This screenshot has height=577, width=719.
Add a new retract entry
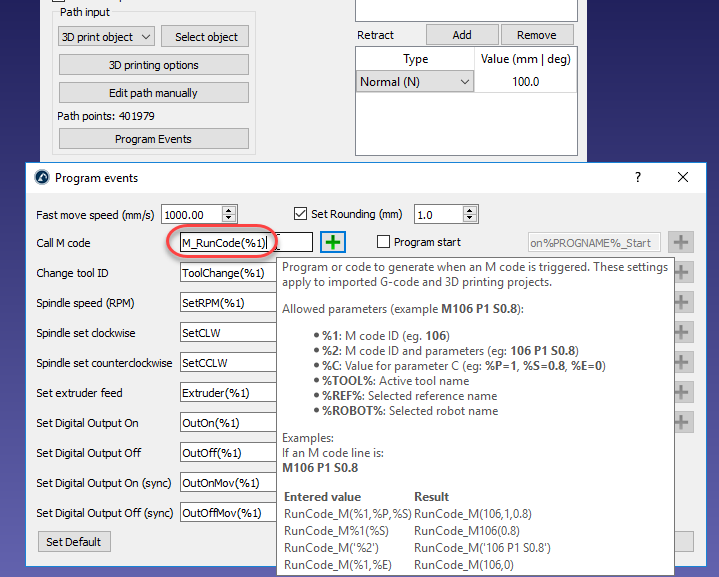click(461, 35)
